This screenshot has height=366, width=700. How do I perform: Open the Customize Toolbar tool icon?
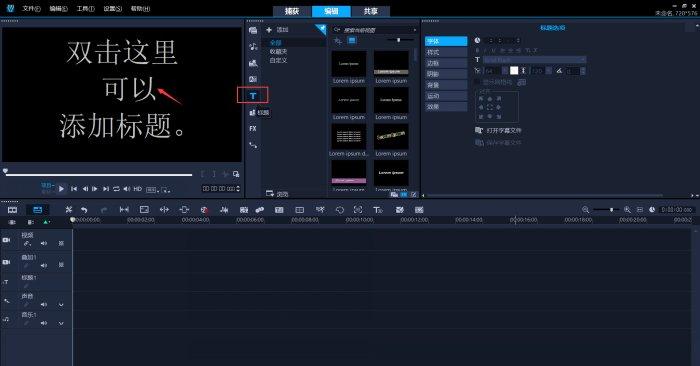point(68,210)
